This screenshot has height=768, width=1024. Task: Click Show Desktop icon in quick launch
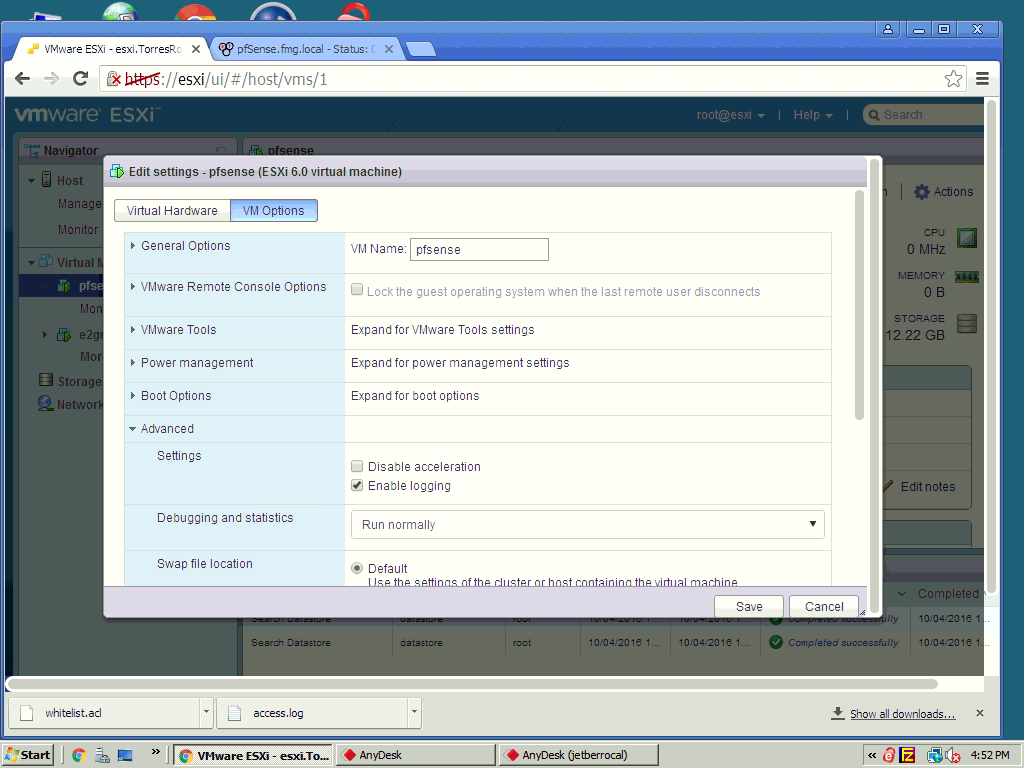click(x=125, y=756)
